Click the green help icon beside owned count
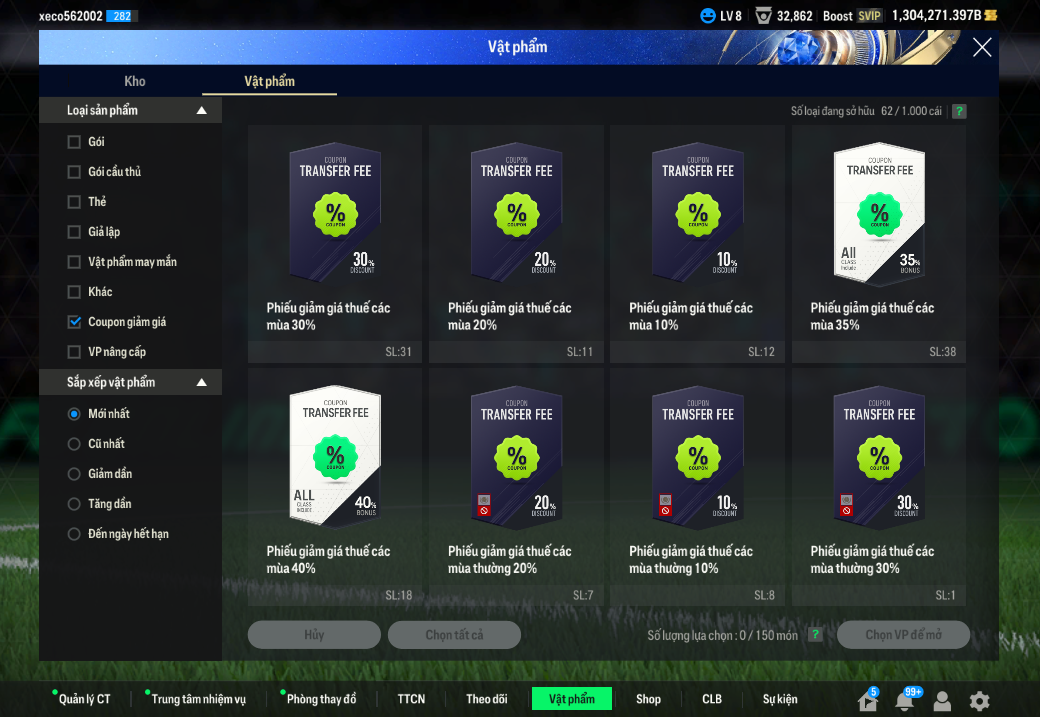This screenshot has height=717, width=1040. [959, 111]
